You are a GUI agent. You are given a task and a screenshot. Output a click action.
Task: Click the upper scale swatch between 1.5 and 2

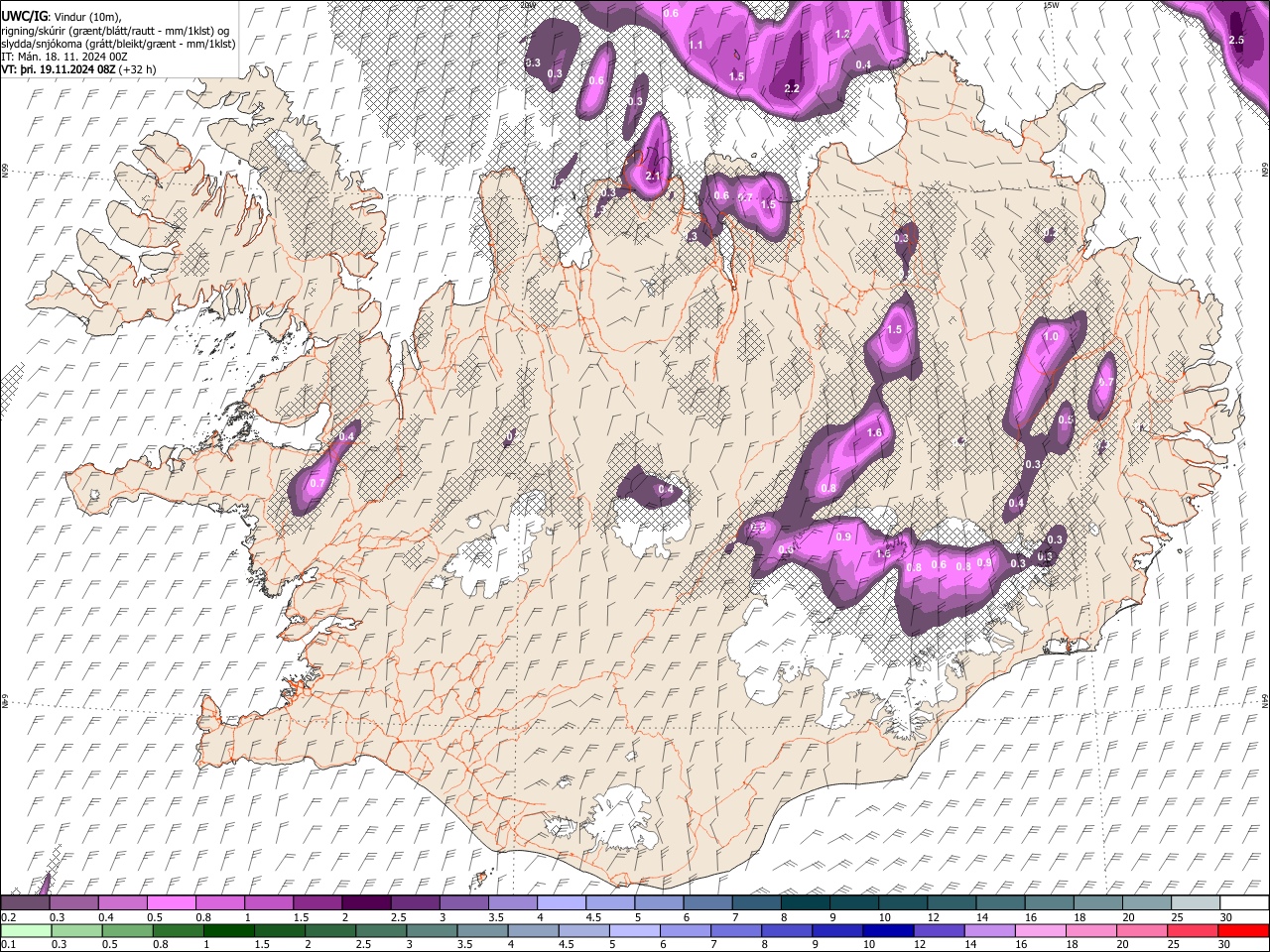click(x=318, y=903)
